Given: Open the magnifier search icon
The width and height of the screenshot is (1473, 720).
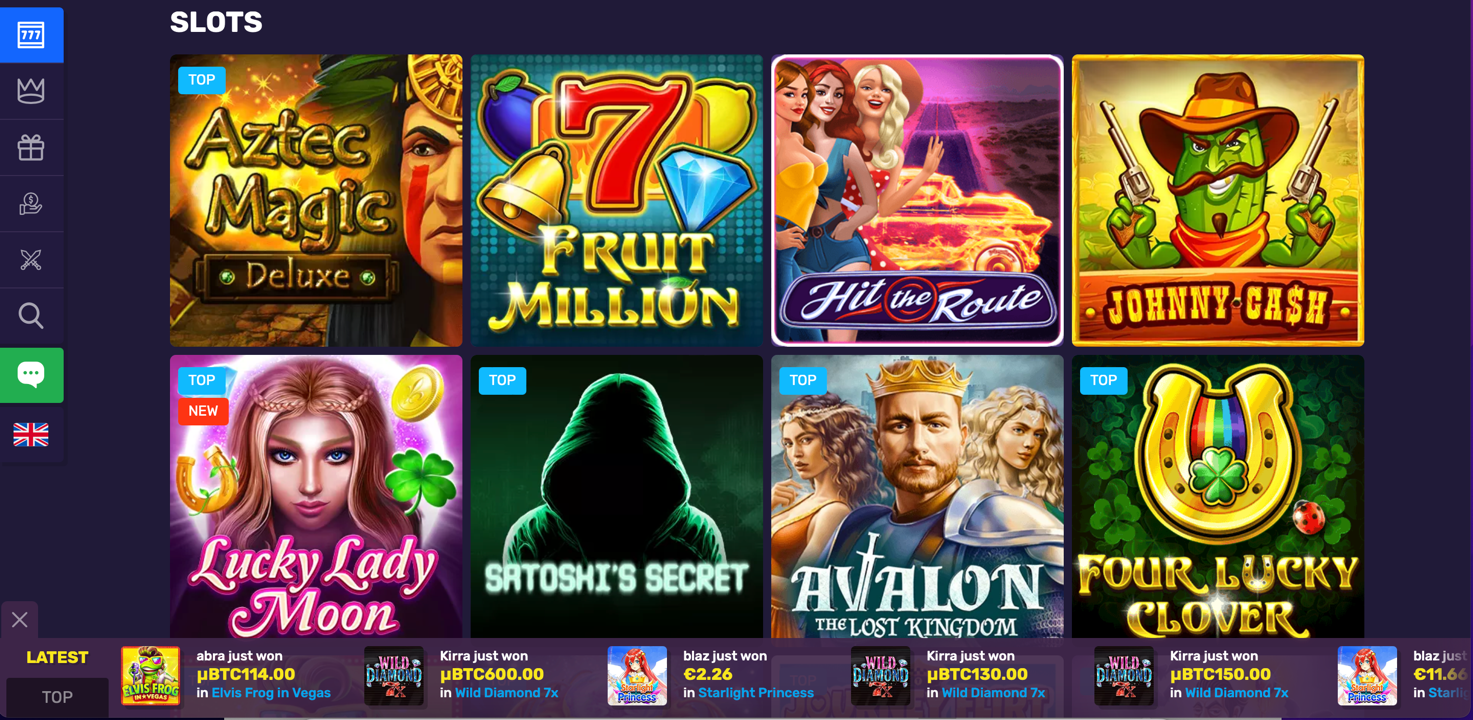Looking at the screenshot, I should (x=31, y=316).
